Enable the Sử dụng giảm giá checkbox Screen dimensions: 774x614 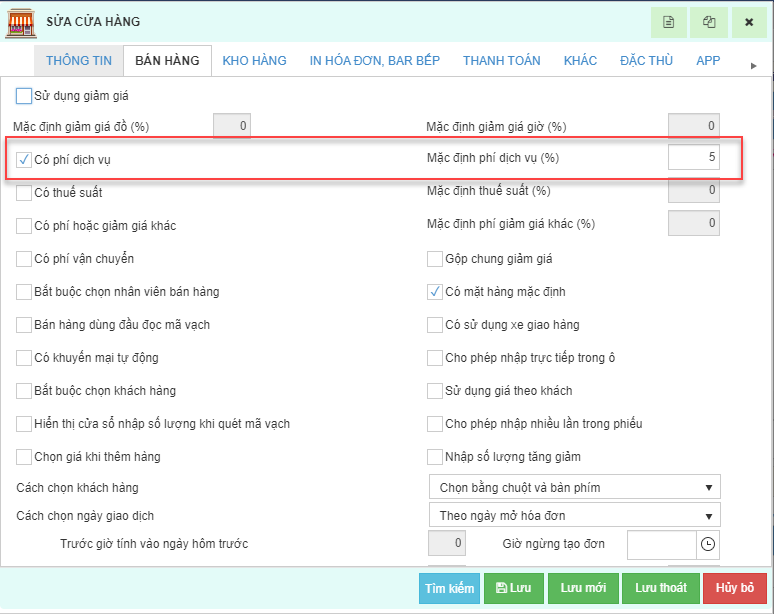click(x=24, y=96)
